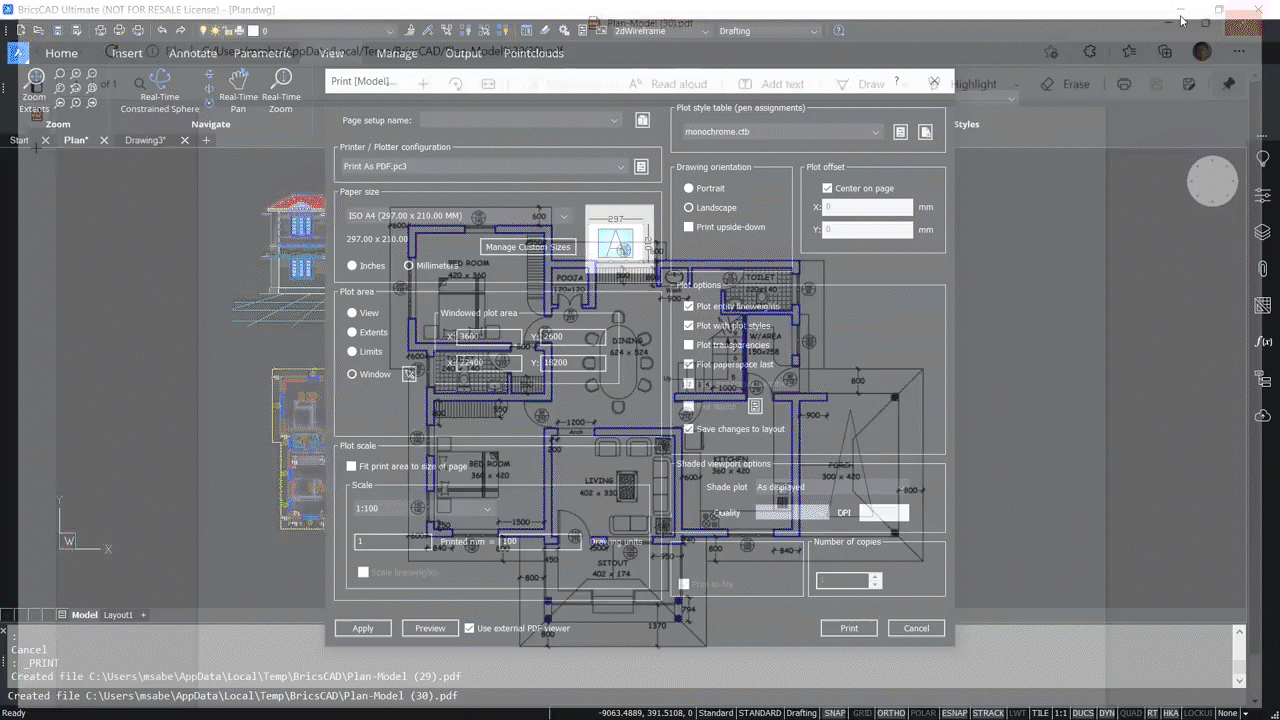Open the lightbulb tips panel icon
The image size is (1280, 720).
tap(1263, 159)
